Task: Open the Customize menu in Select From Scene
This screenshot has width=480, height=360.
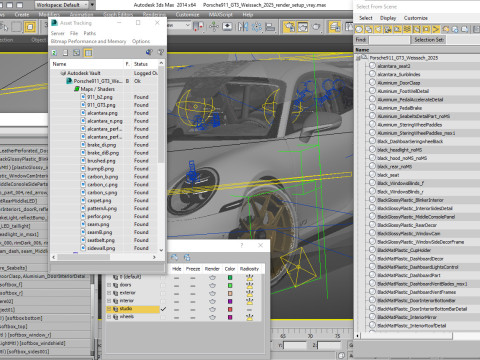Action: (x=416, y=18)
